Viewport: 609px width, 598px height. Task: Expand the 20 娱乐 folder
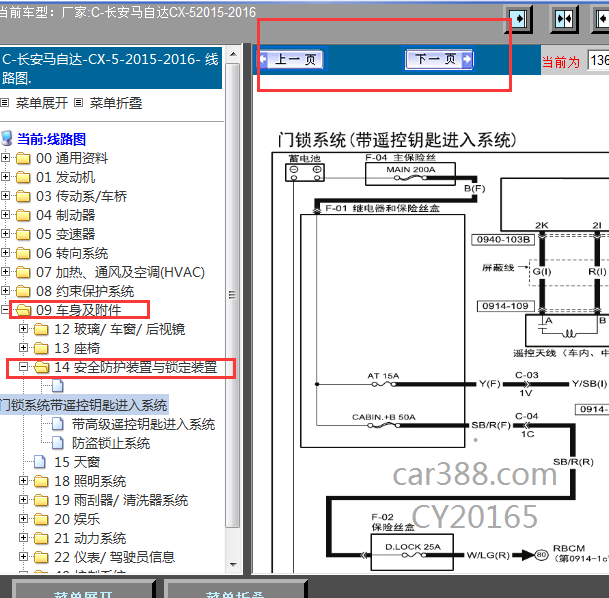[x=23, y=519]
